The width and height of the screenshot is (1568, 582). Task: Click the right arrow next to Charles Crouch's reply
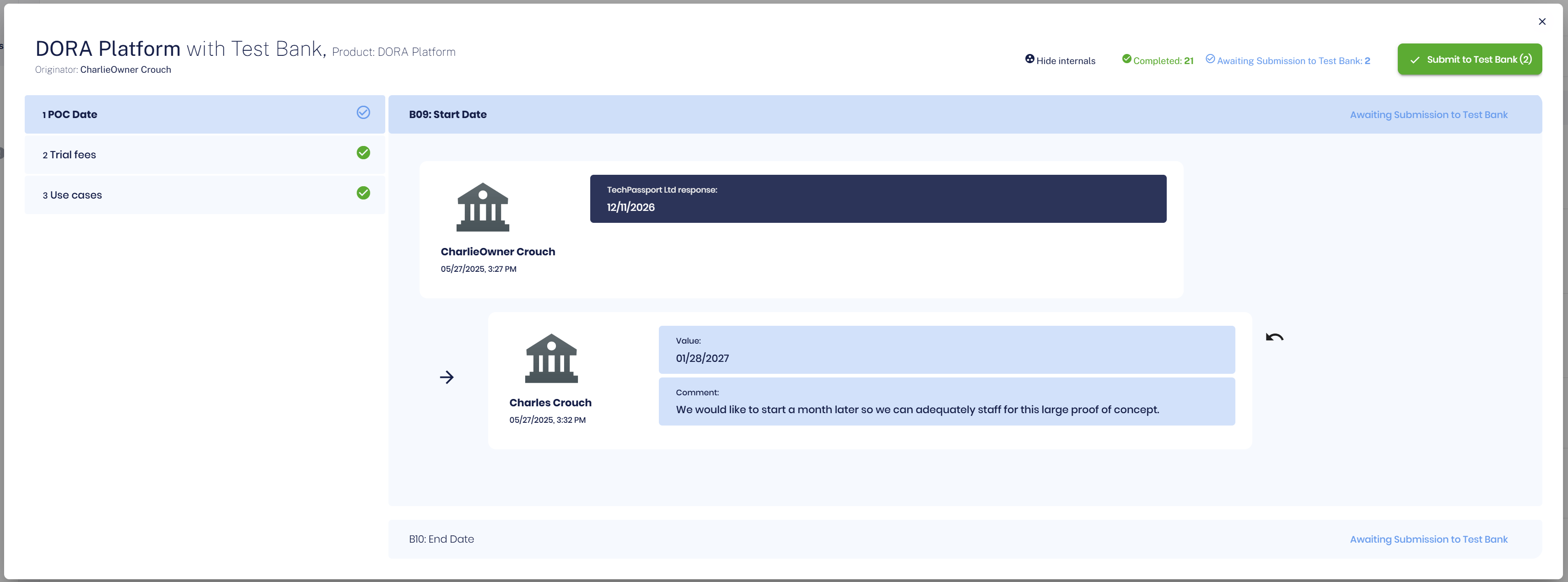click(446, 377)
